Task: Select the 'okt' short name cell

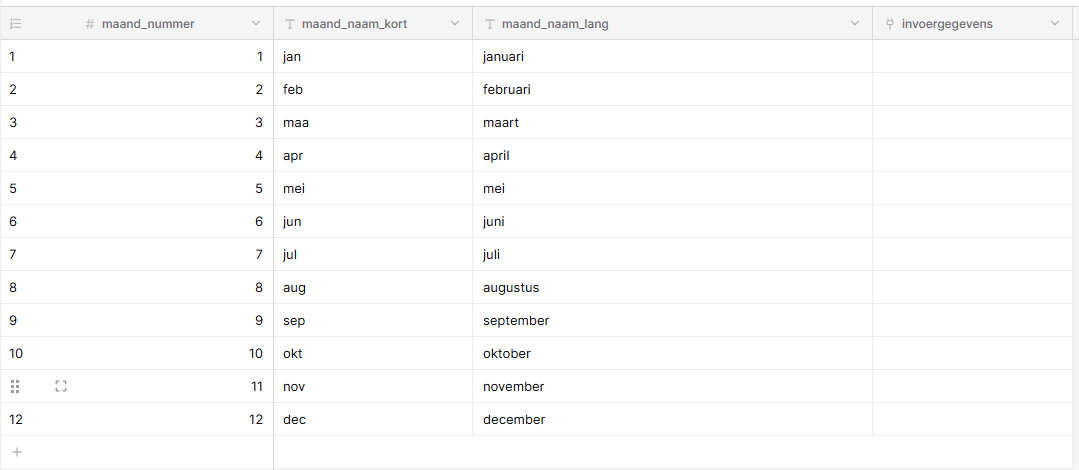Action: click(x=373, y=354)
